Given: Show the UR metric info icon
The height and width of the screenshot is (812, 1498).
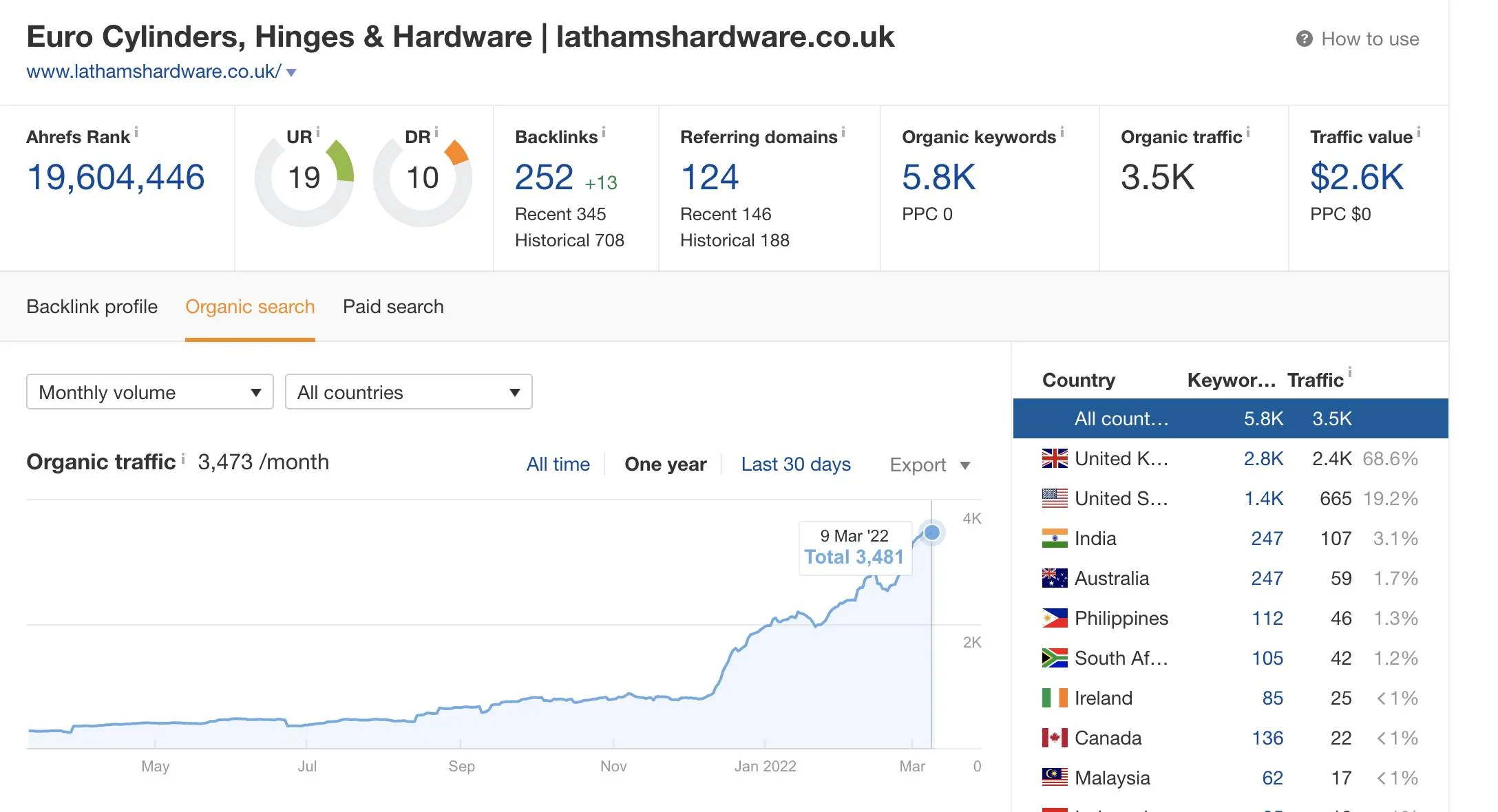Looking at the screenshot, I should (318, 131).
